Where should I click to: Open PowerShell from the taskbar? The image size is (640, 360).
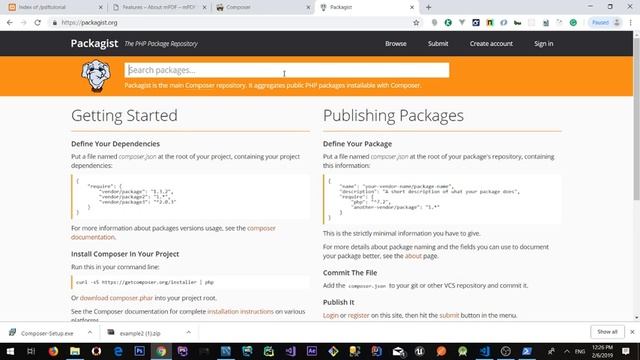point(527,351)
